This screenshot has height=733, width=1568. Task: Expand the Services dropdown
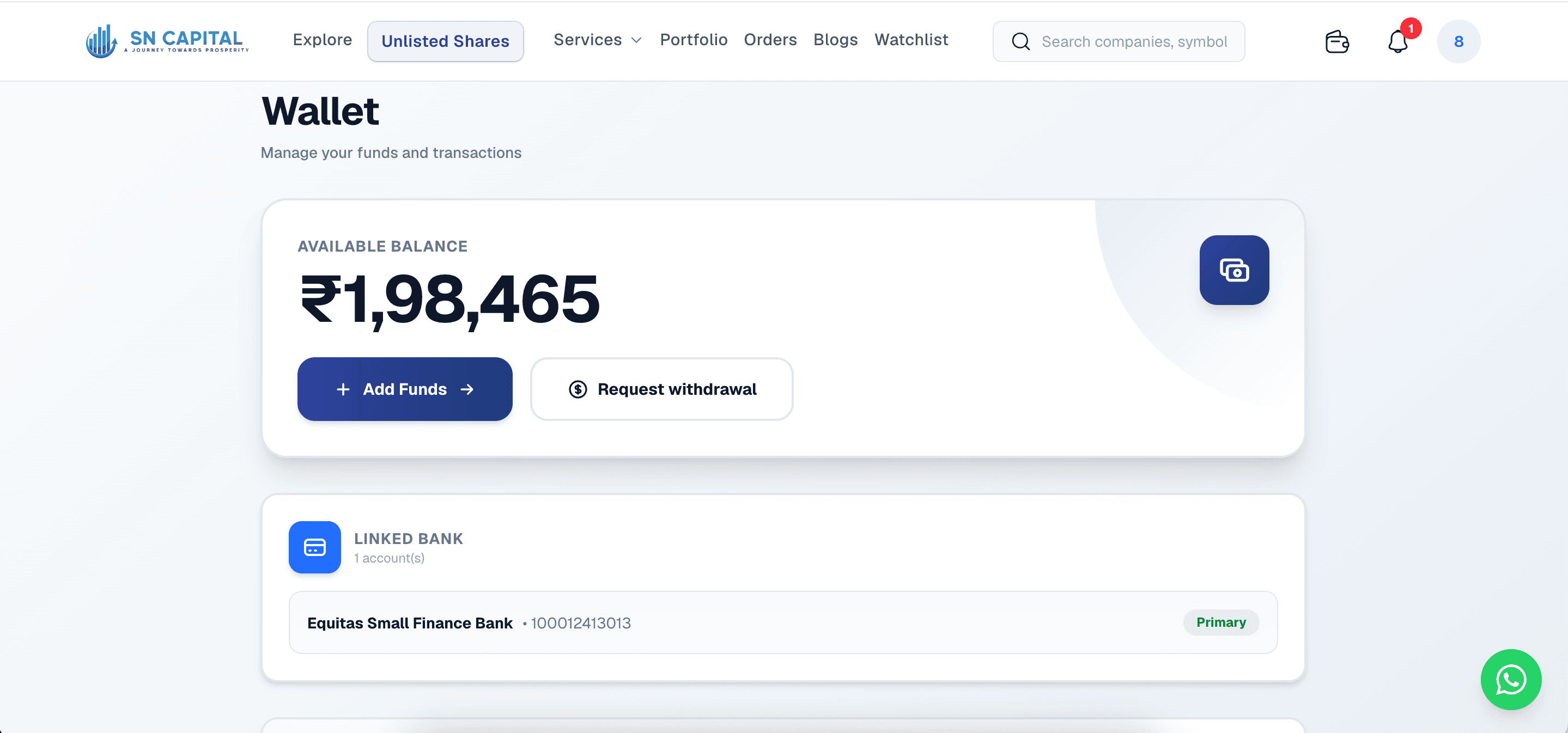tap(598, 40)
